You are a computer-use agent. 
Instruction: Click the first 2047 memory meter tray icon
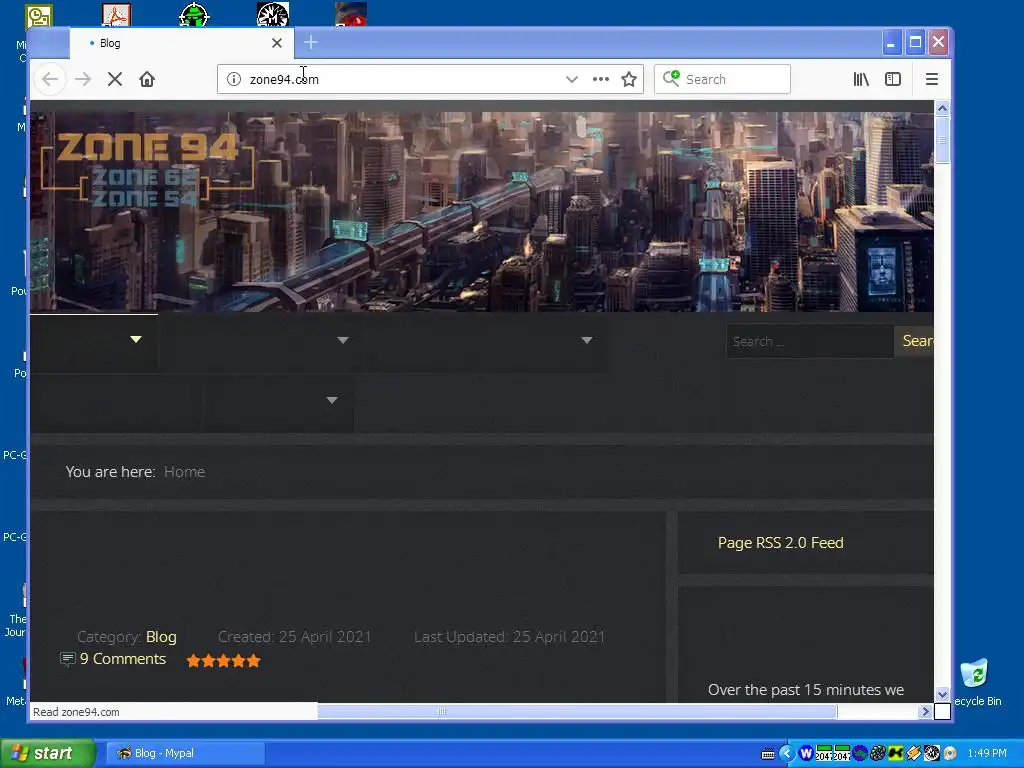pos(824,754)
